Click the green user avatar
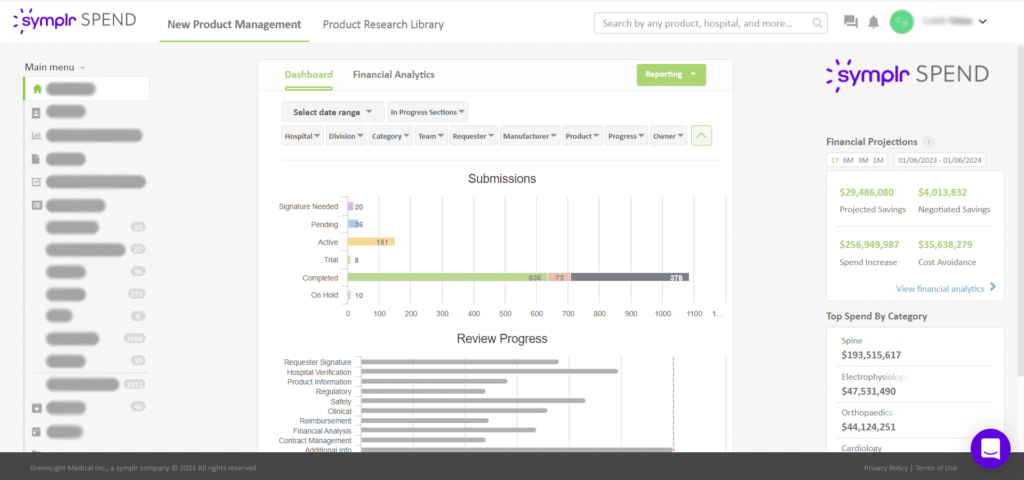This screenshot has width=1024, height=480. [x=901, y=22]
